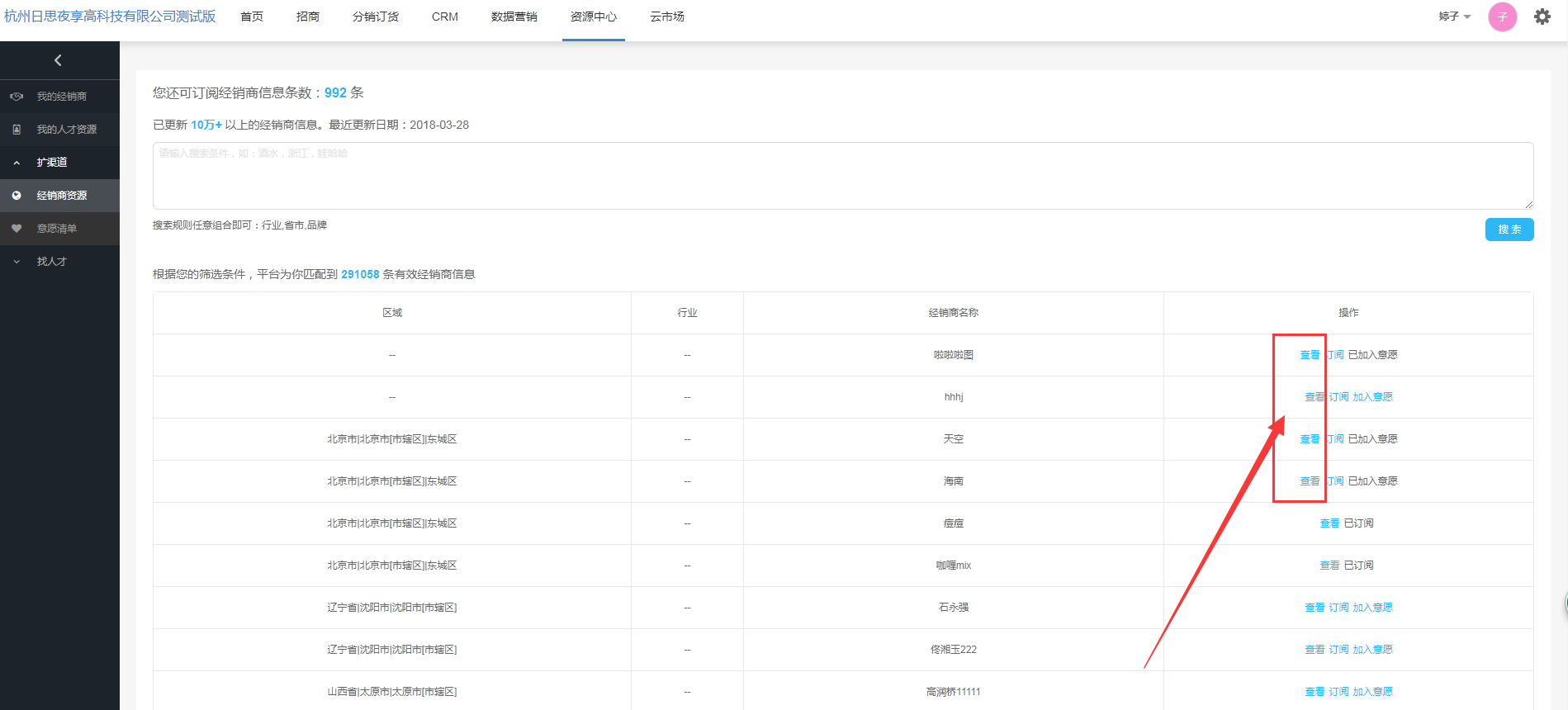1568x710 pixels.
Task: Collapse the sidebar with the back chevron
Action: pyautogui.click(x=58, y=60)
